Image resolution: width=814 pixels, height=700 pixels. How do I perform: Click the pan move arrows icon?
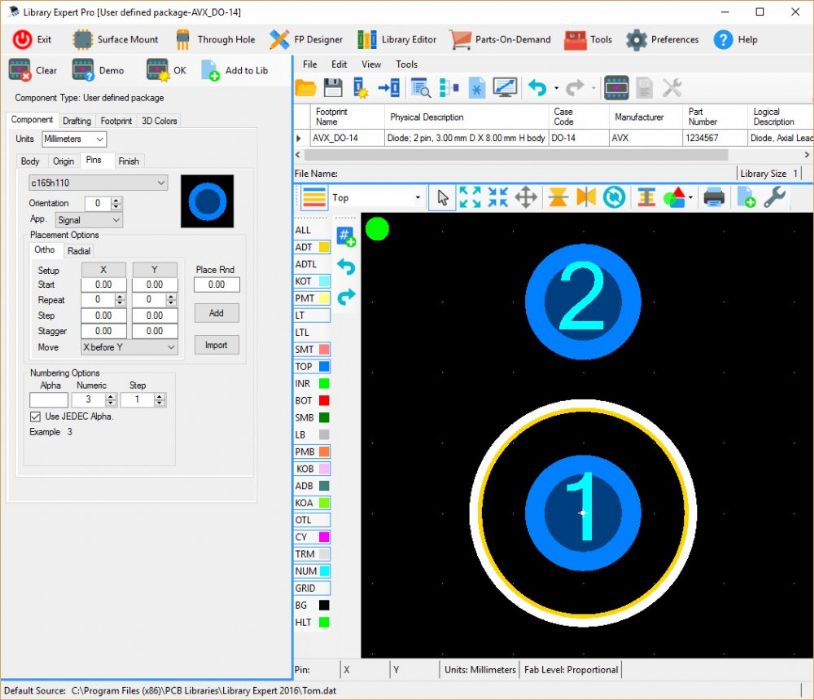pyautogui.click(x=525, y=198)
